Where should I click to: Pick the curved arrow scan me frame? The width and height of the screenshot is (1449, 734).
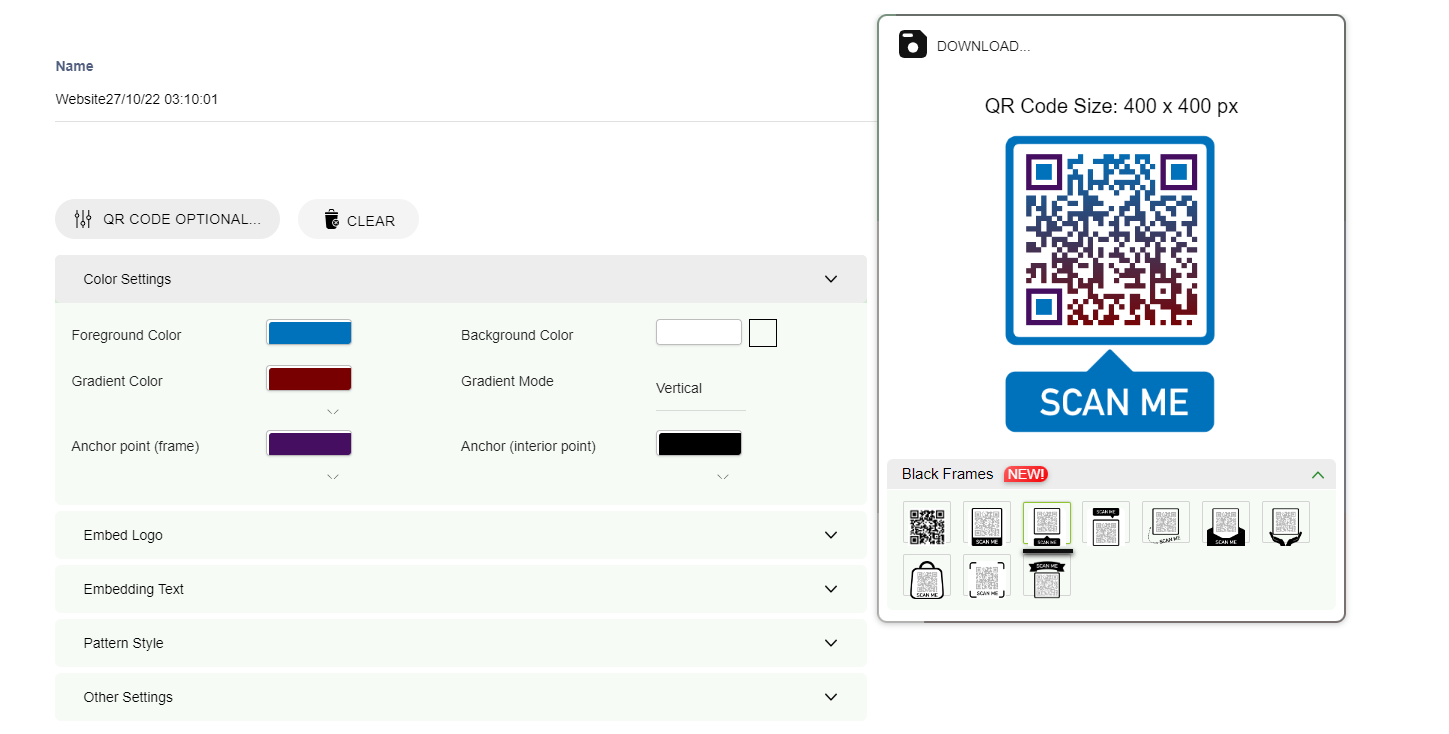1166,524
